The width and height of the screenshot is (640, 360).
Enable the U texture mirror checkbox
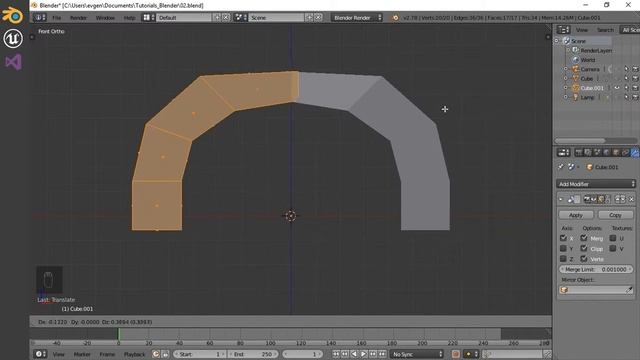pyautogui.click(x=613, y=238)
